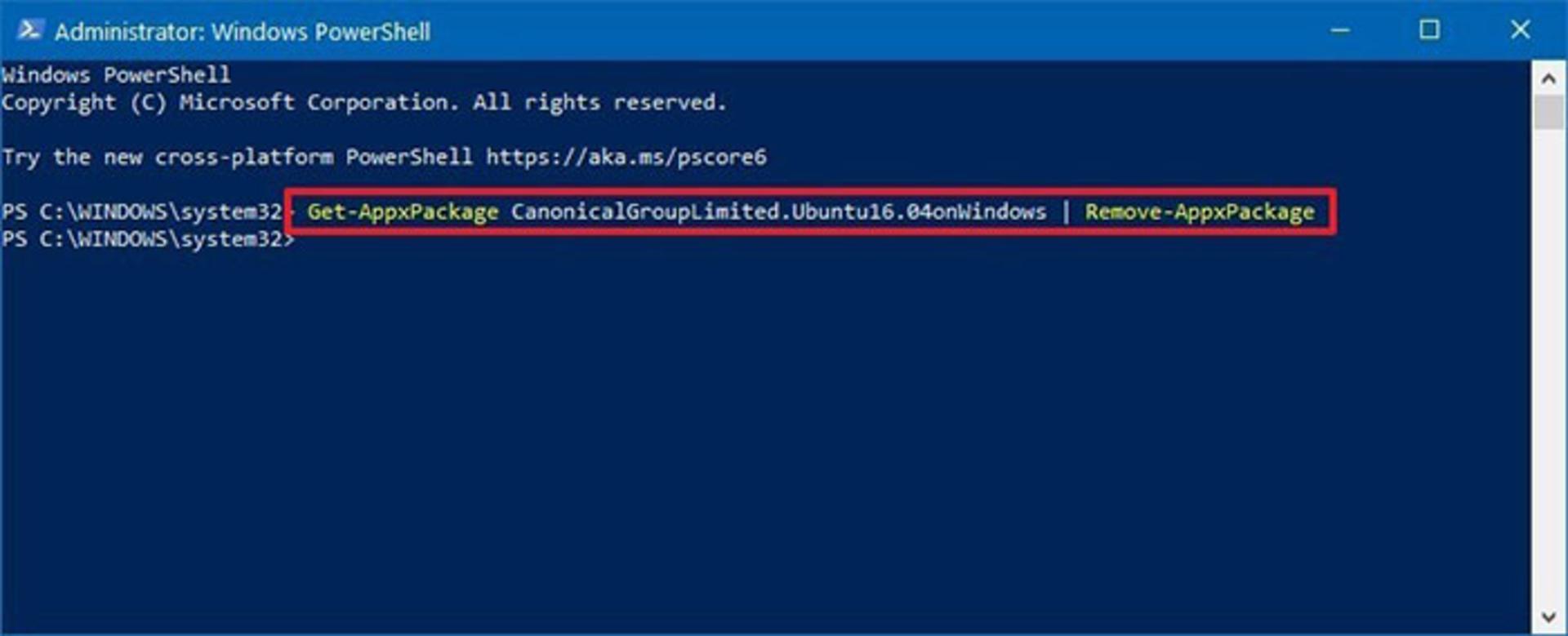Click the Windows PowerShell header line in console
The image size is (1568, 636).
(116, 75)
